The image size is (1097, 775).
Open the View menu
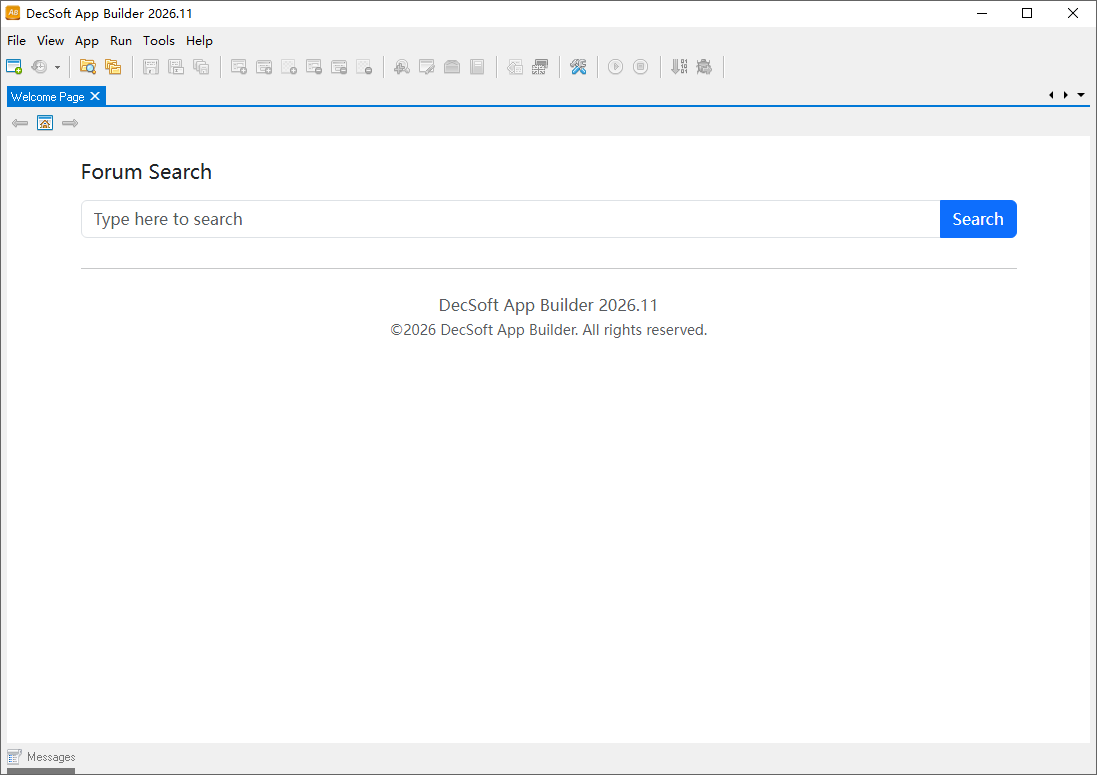tap(50, 41)
